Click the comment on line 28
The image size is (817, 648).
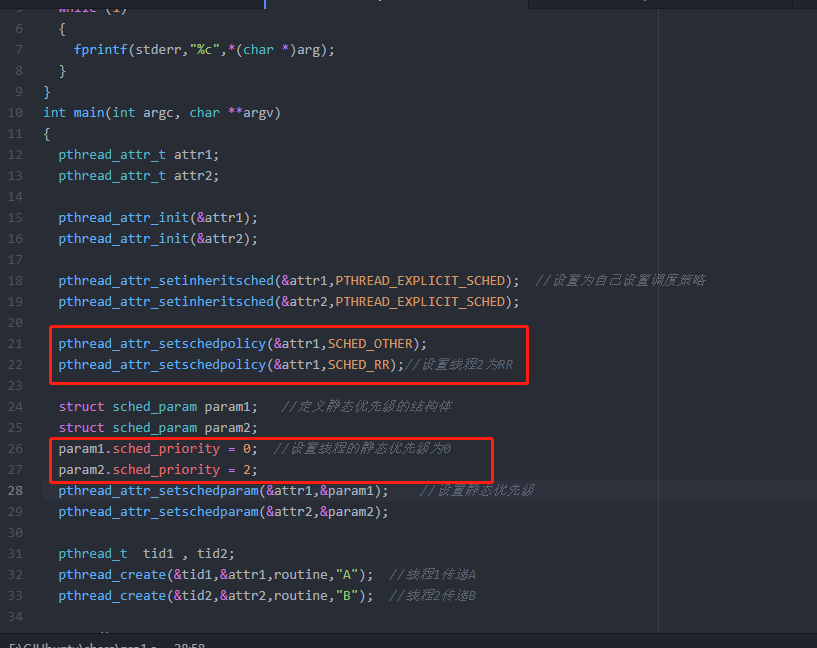(x=477, y=490)
